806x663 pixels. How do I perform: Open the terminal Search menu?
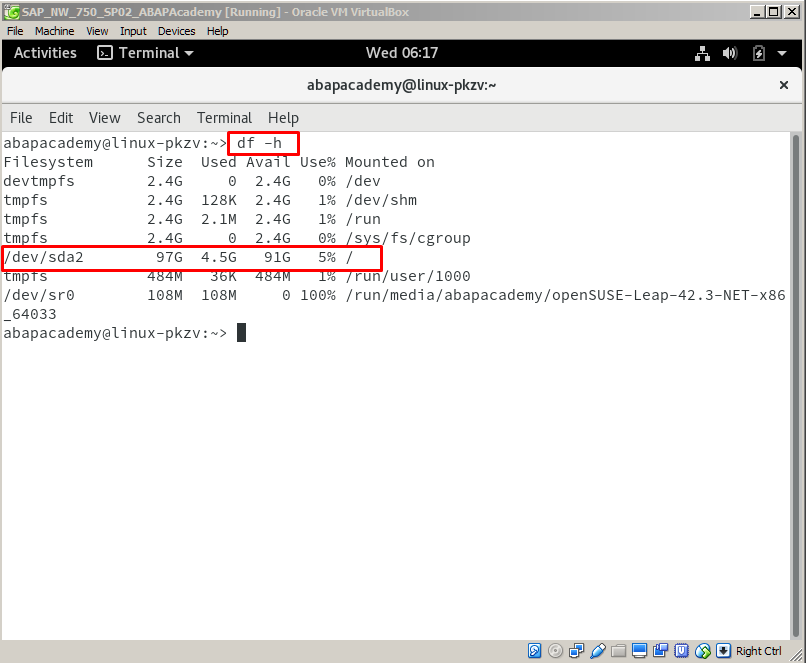pyautogui.click(x=159, y=118)
